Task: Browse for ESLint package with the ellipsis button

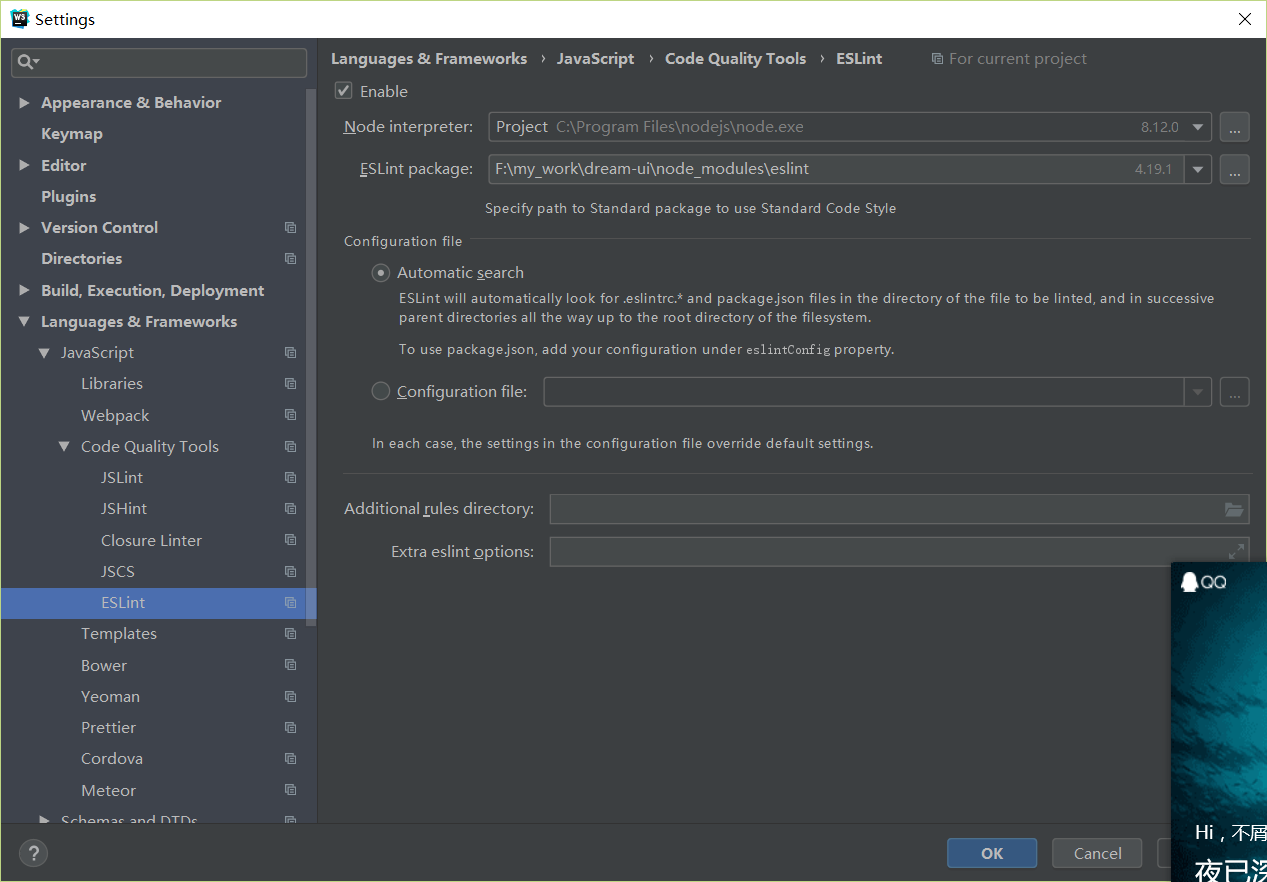Action: click(x=1235, y=169)
